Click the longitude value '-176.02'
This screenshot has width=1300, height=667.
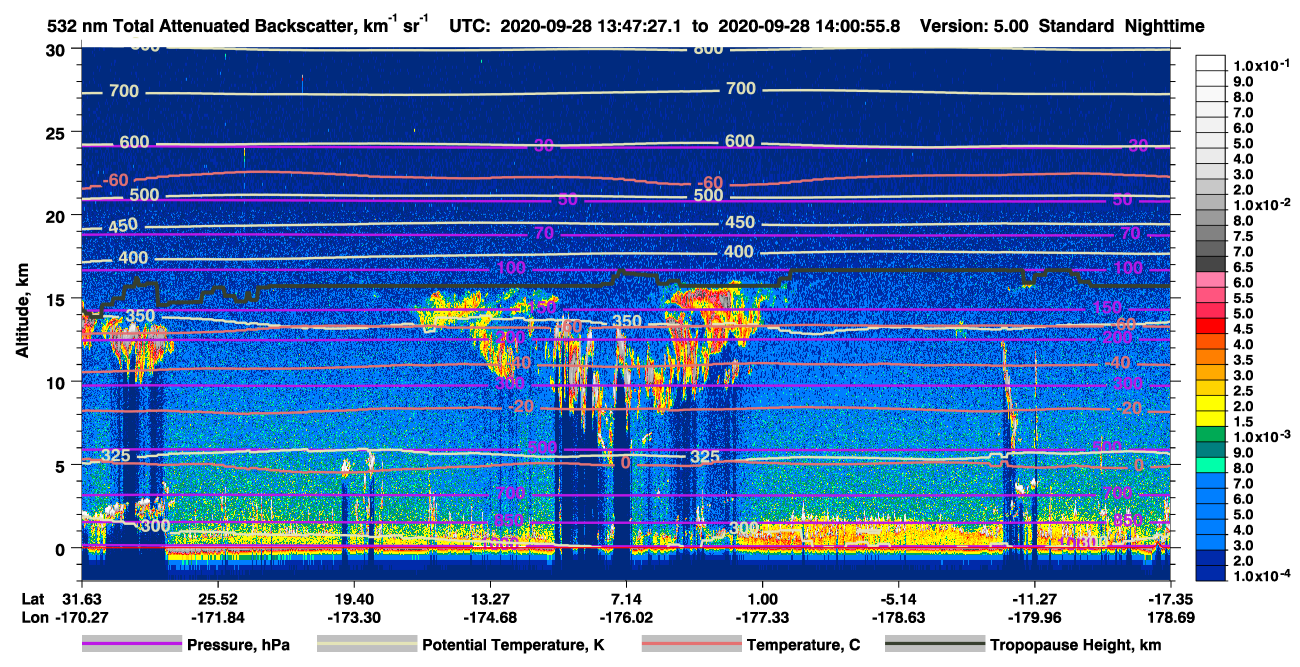click(x=626, y=617)
